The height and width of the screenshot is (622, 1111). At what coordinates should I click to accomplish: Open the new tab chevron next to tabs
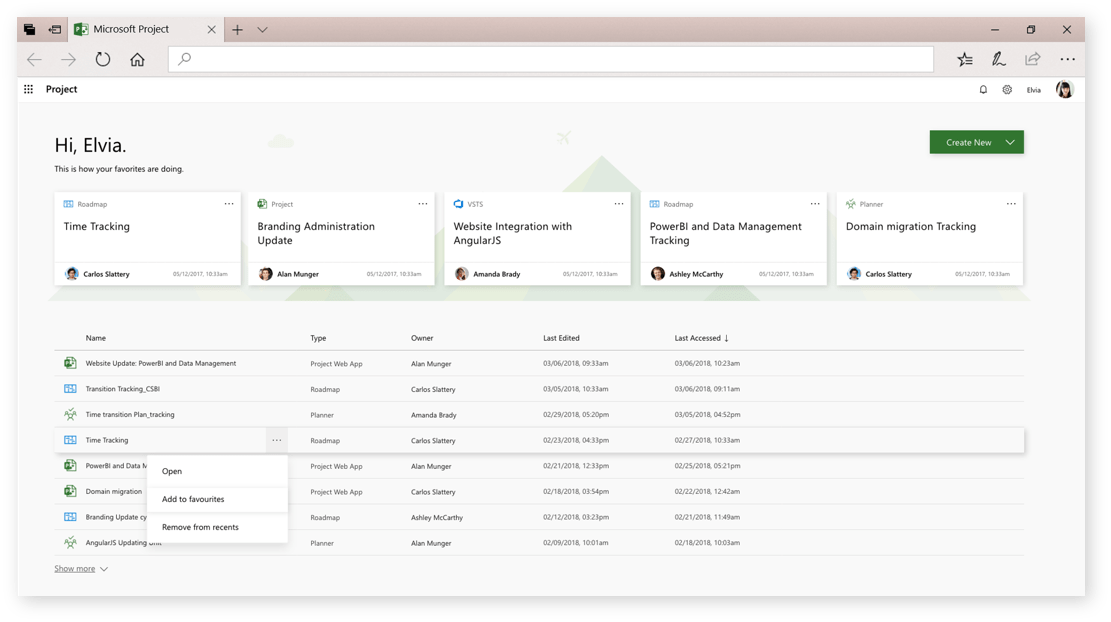click(262, 29)
